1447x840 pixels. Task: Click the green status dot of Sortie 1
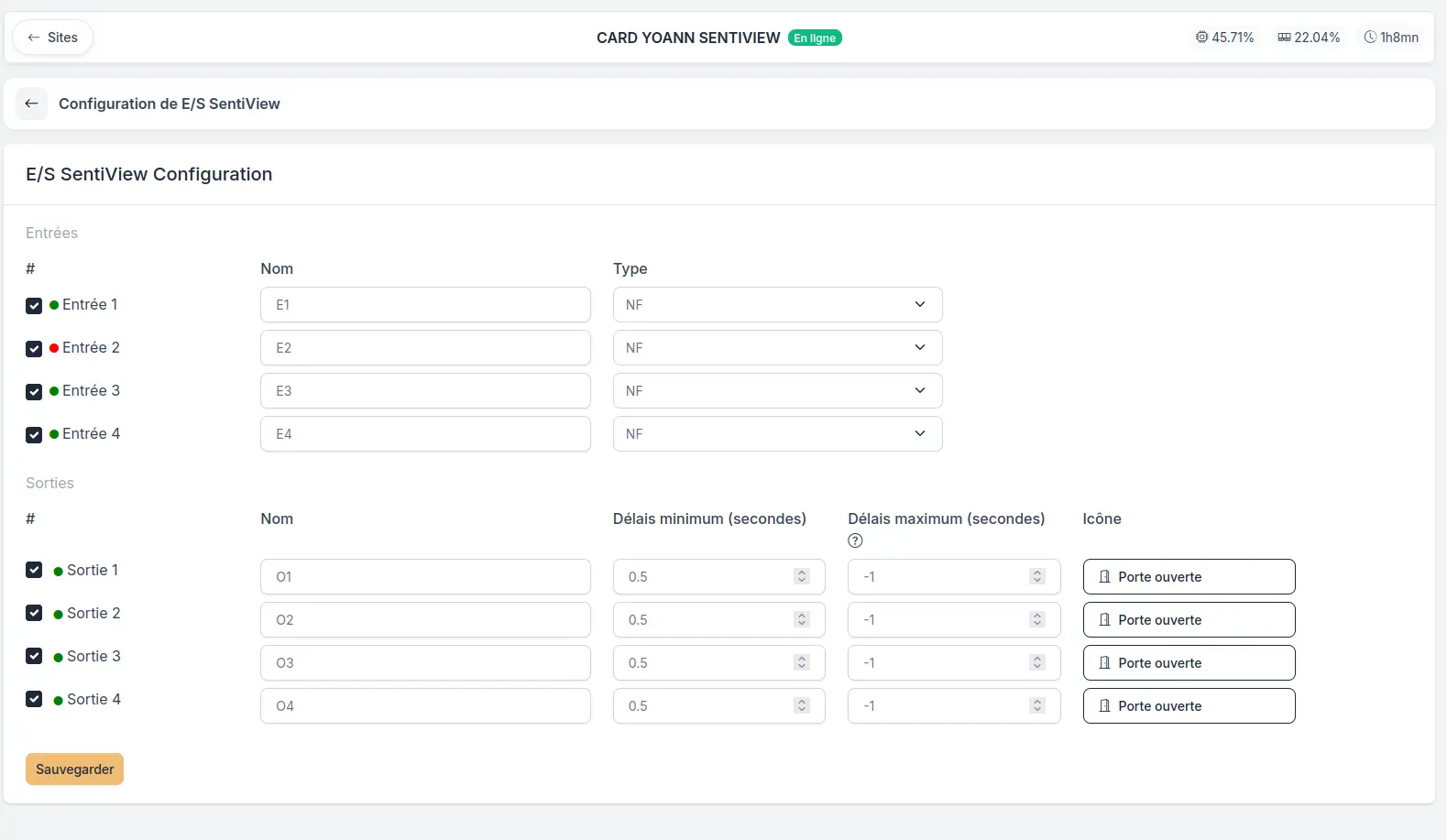pos(59,571)
